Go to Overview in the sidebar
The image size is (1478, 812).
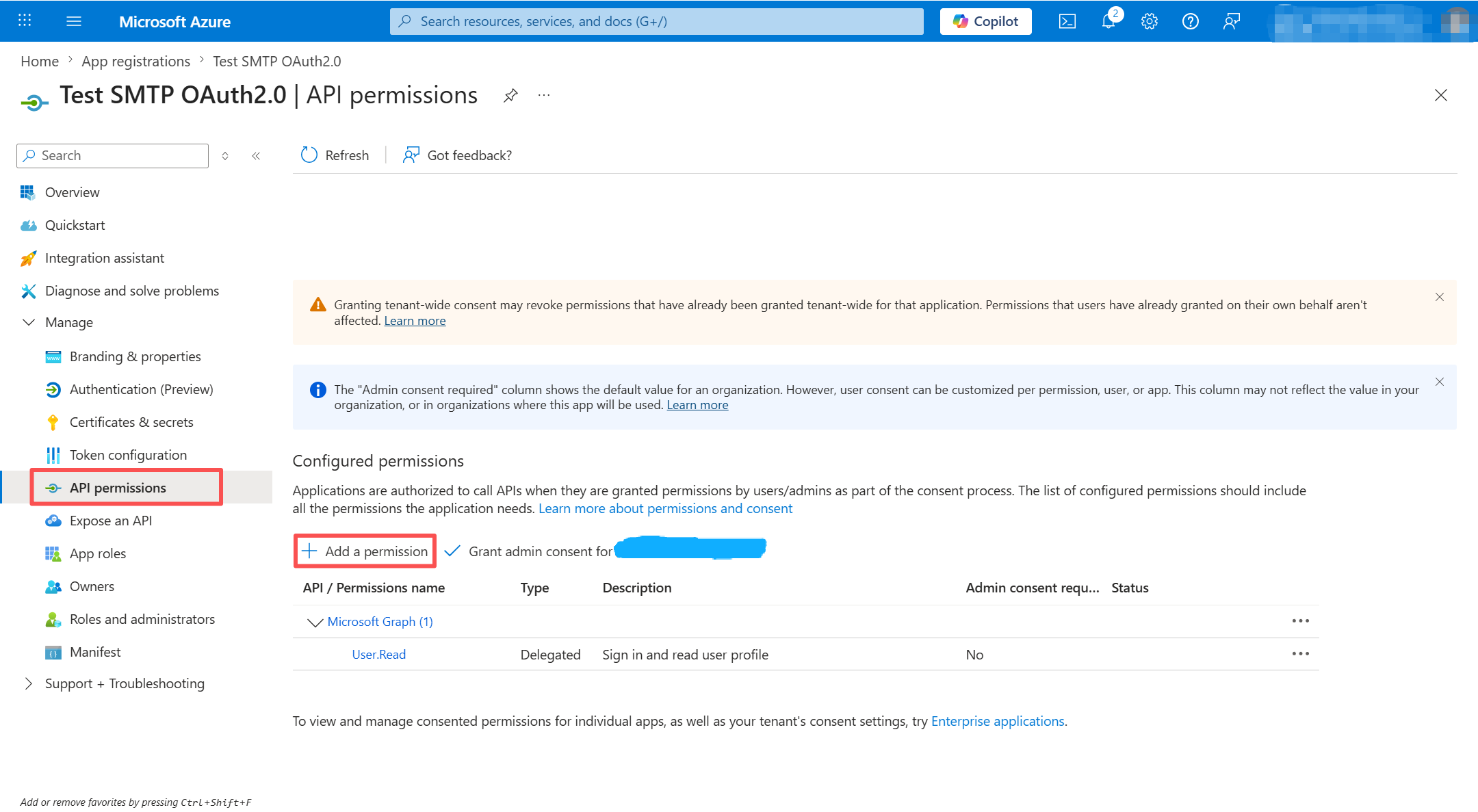[x=72, y=192]
